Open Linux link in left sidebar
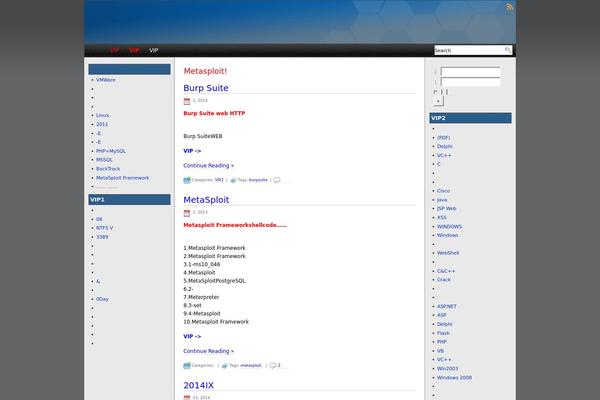 click(x=102, y=115)
